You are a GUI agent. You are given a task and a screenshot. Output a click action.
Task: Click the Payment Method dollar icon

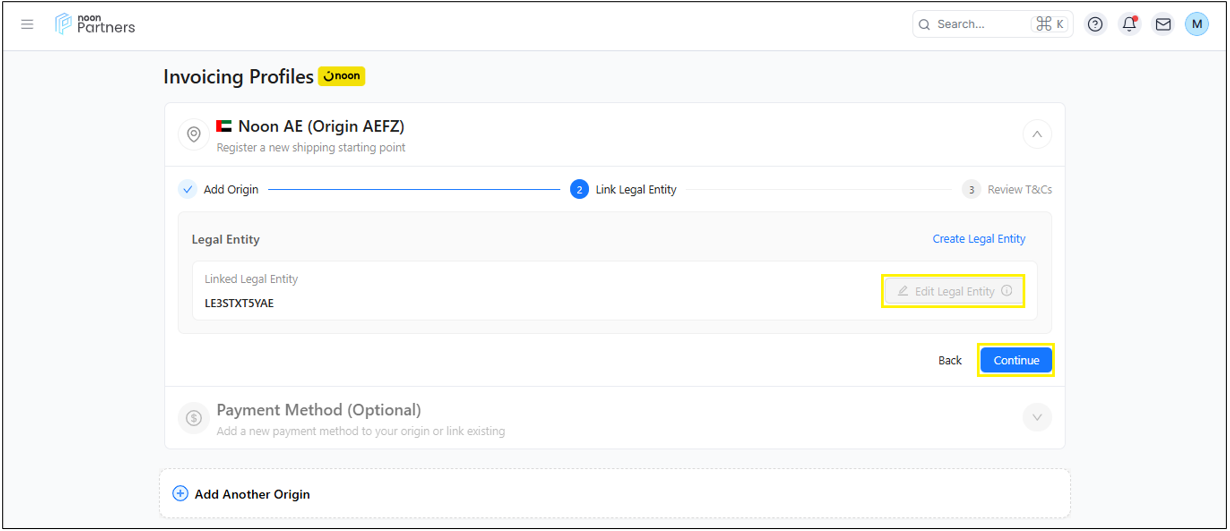click(194, 417)
